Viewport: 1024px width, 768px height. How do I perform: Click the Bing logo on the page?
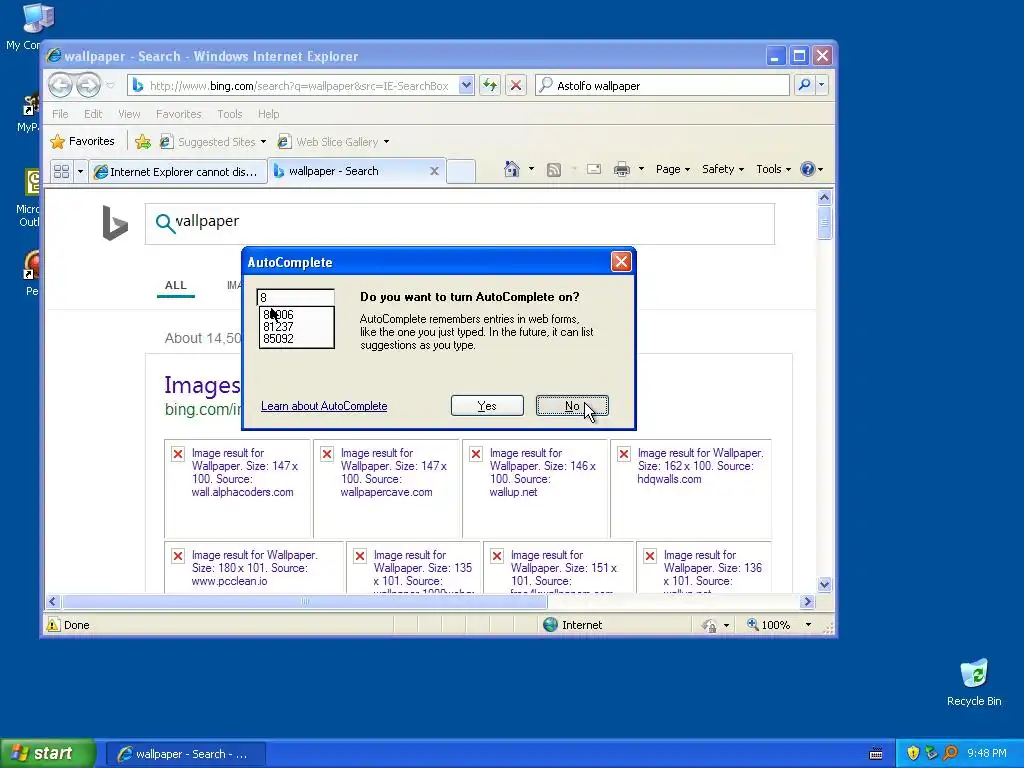[115, 223]
